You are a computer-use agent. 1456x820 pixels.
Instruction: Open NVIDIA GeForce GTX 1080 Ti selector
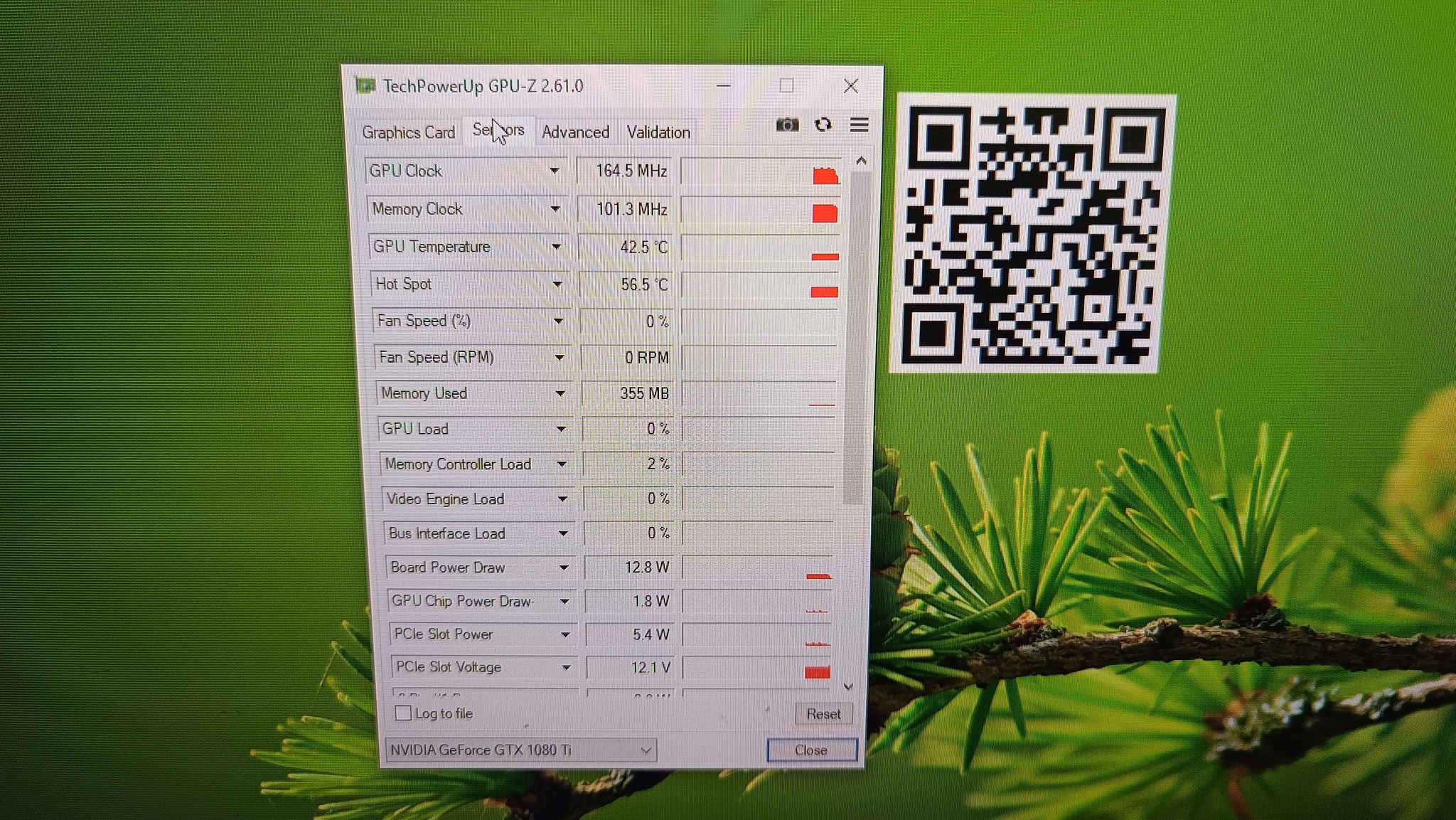click(520, 750)
